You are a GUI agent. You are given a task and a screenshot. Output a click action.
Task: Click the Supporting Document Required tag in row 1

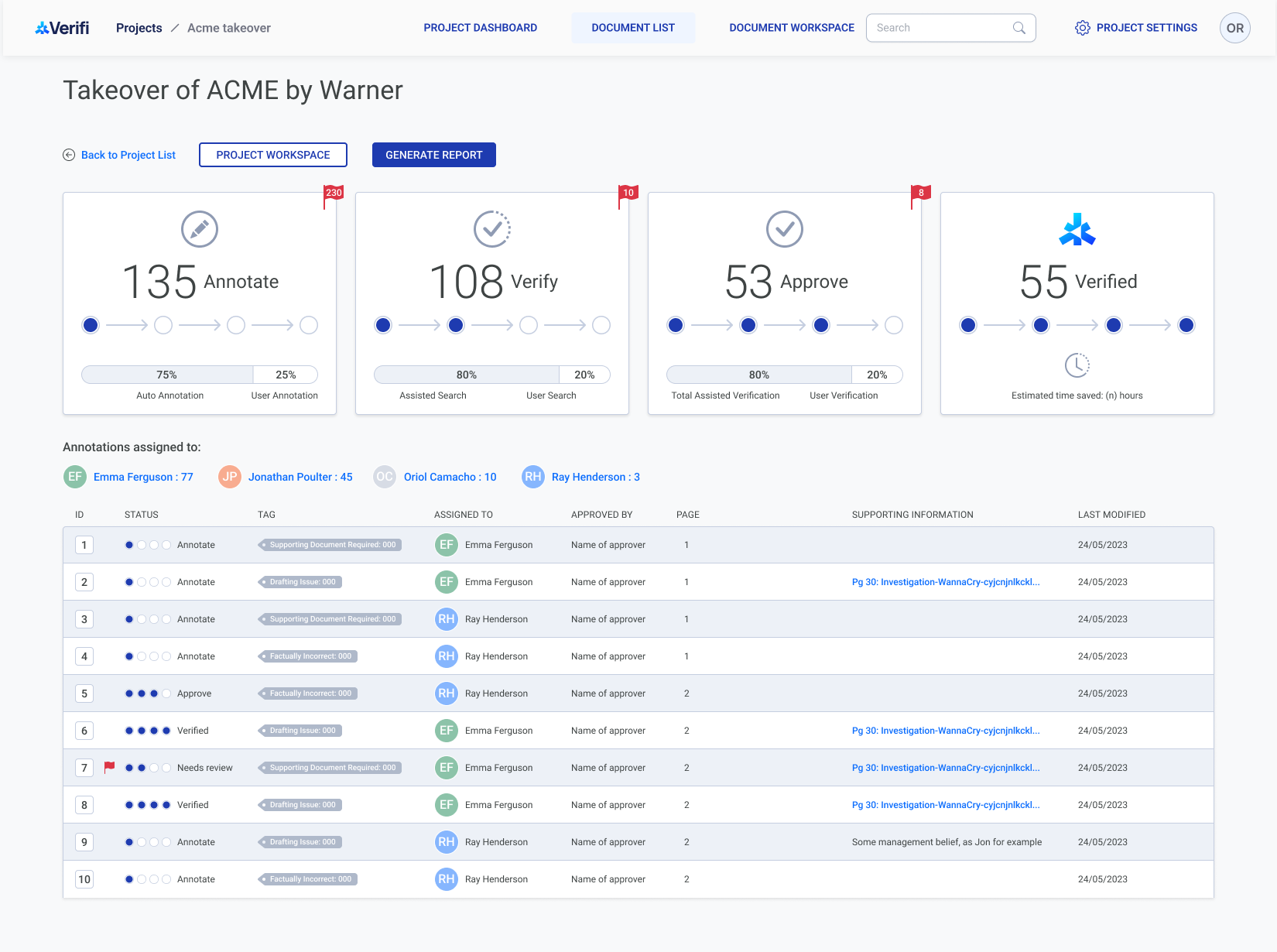pos(330,545)
